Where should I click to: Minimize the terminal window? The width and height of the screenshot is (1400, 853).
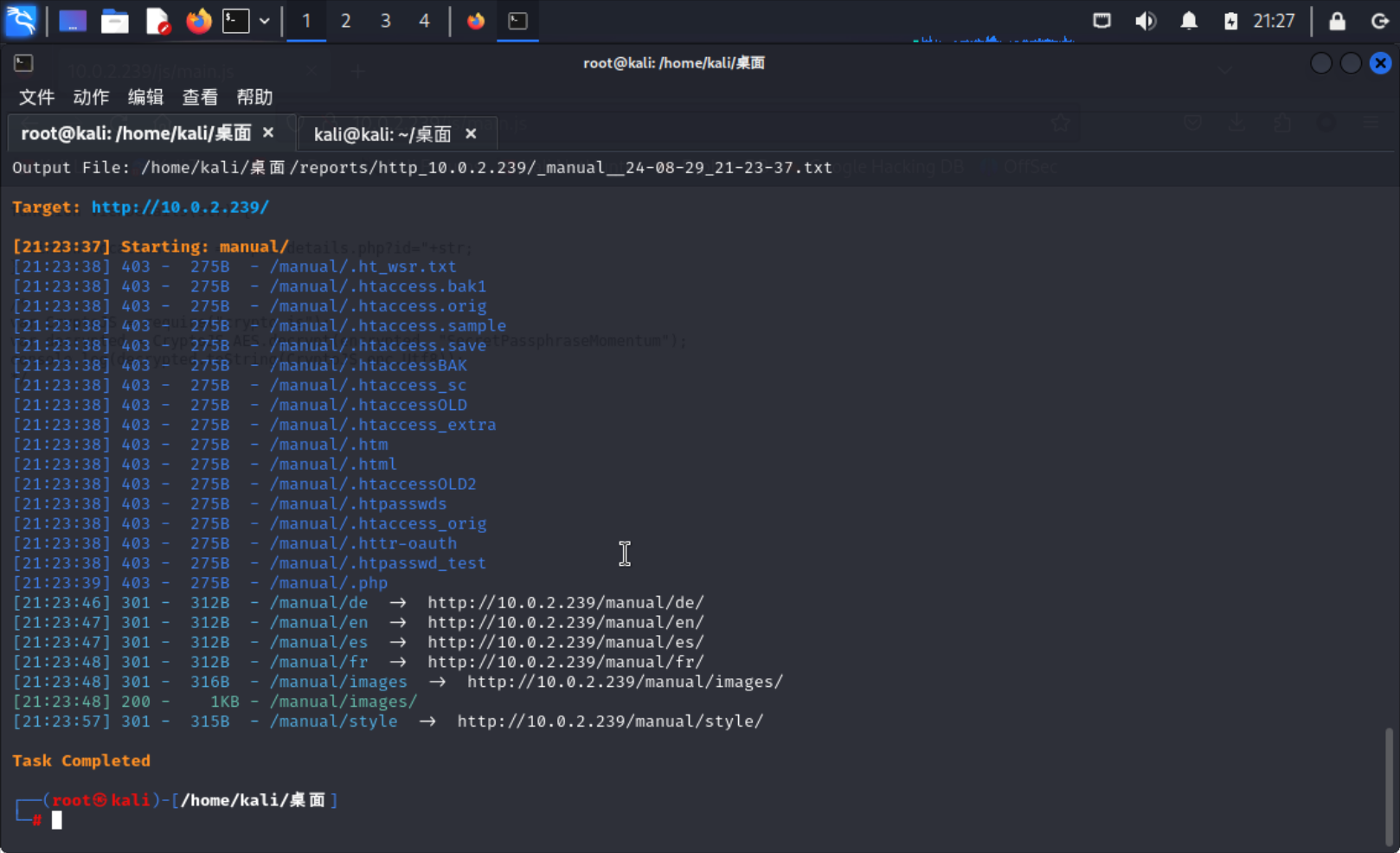1321,63
